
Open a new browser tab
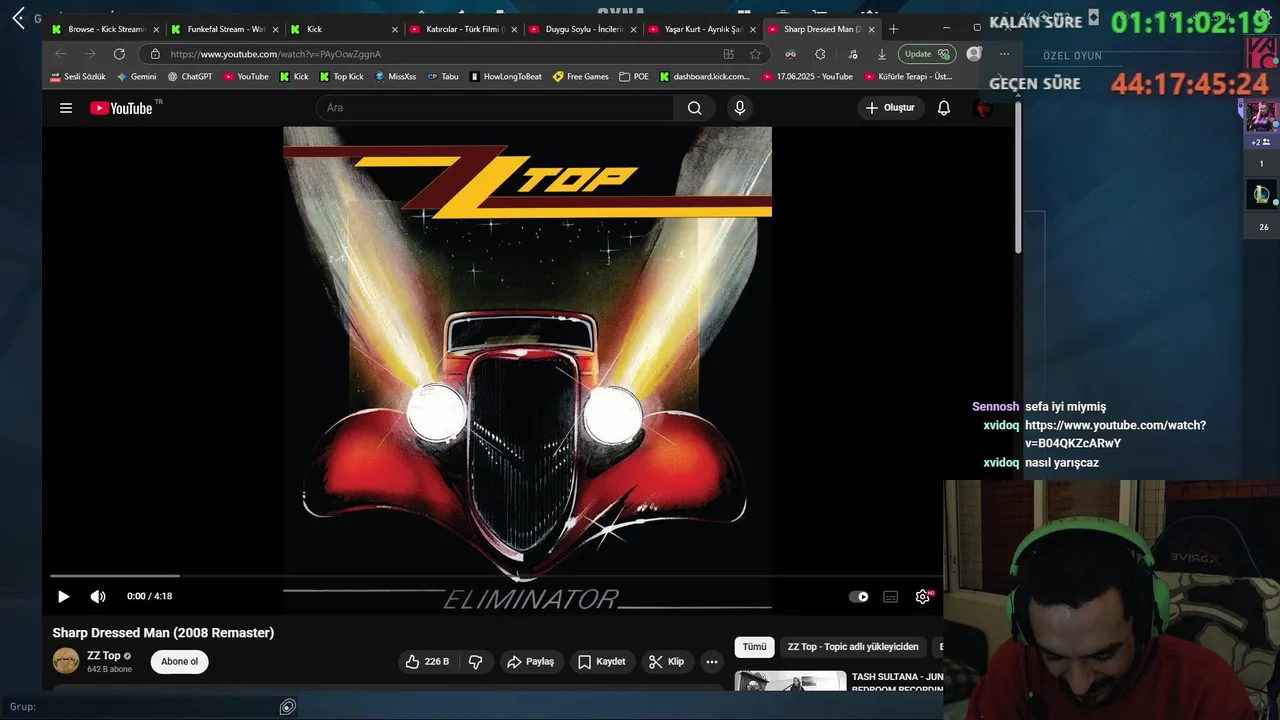click(x=893, y=29)
